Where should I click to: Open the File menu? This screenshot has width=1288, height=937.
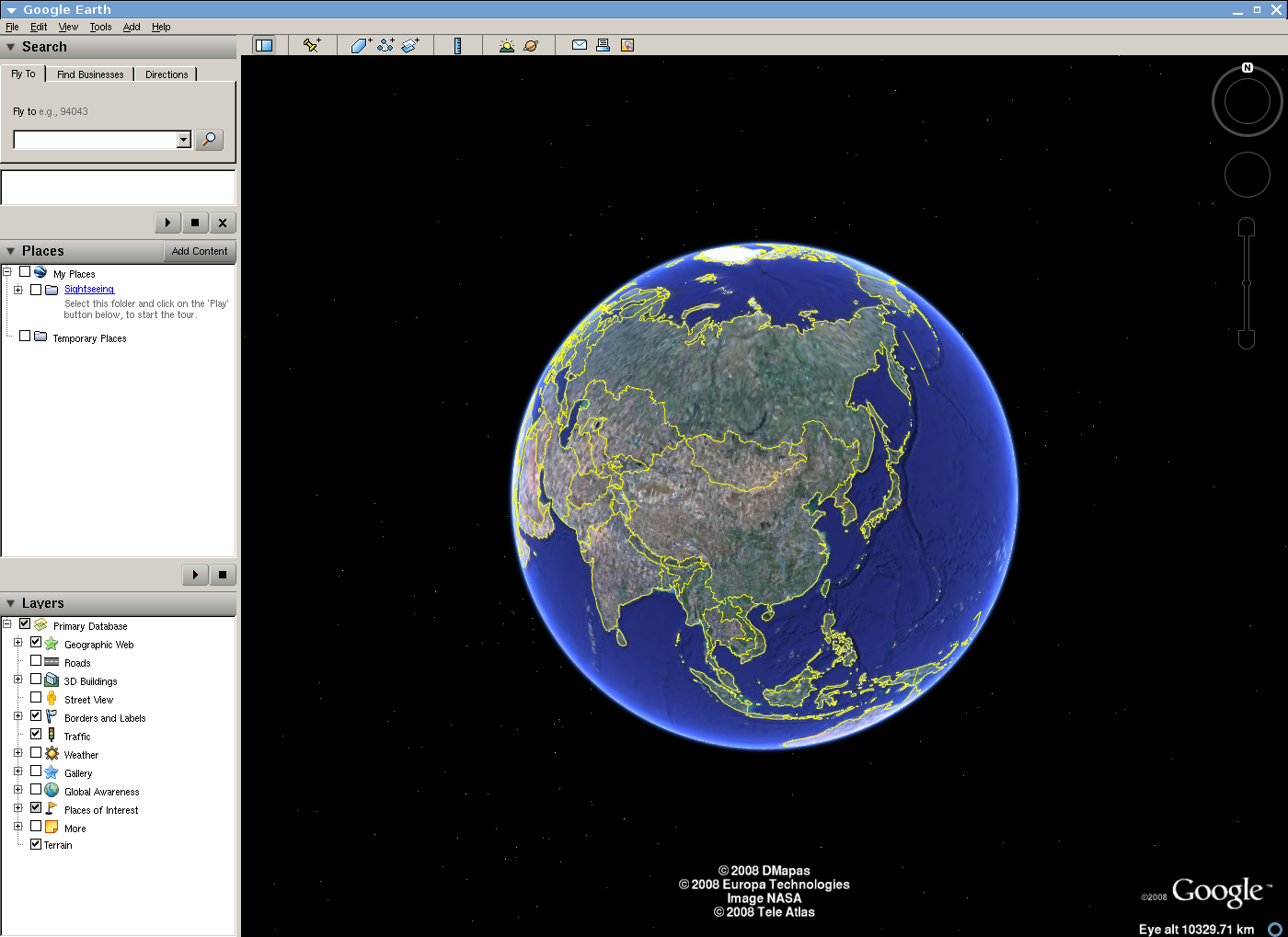point(12,27)
